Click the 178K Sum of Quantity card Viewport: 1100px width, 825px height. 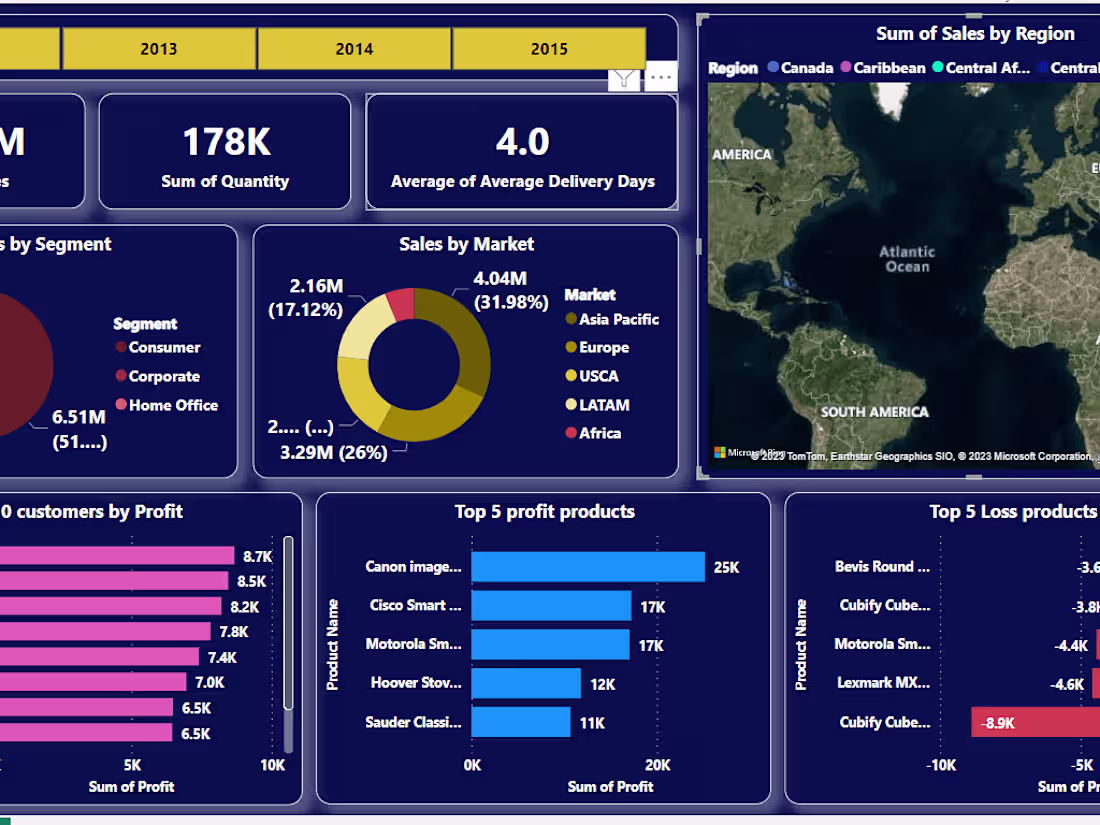click(226, 152)
